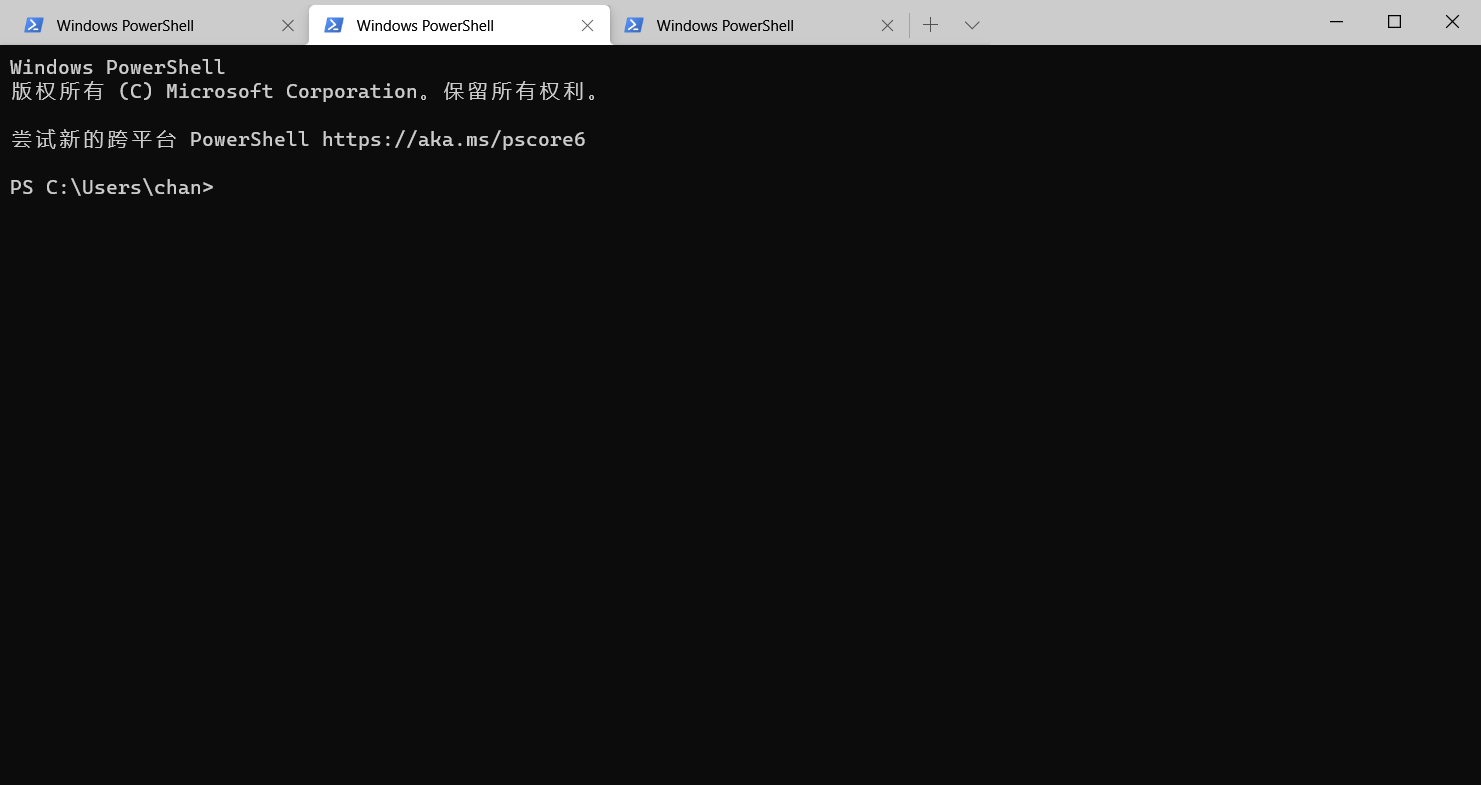Close the first Windows PowerShell tab
Image resolution: width=1481 pixels, height=785 pixels.
(x=288, y=26)
